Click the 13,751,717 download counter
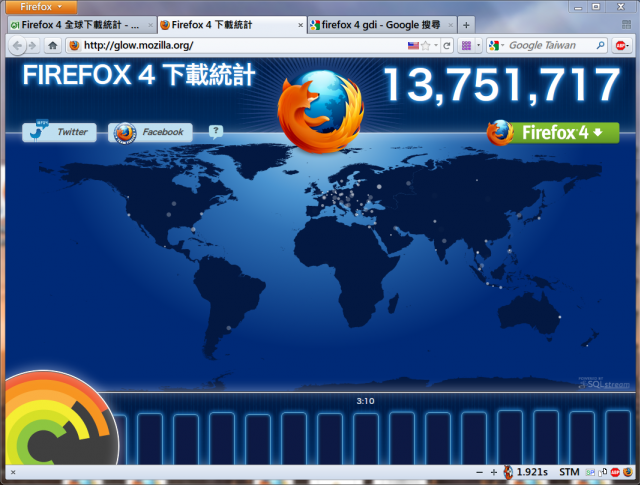This screenshot has height=485, width=640. pos(502,85)
